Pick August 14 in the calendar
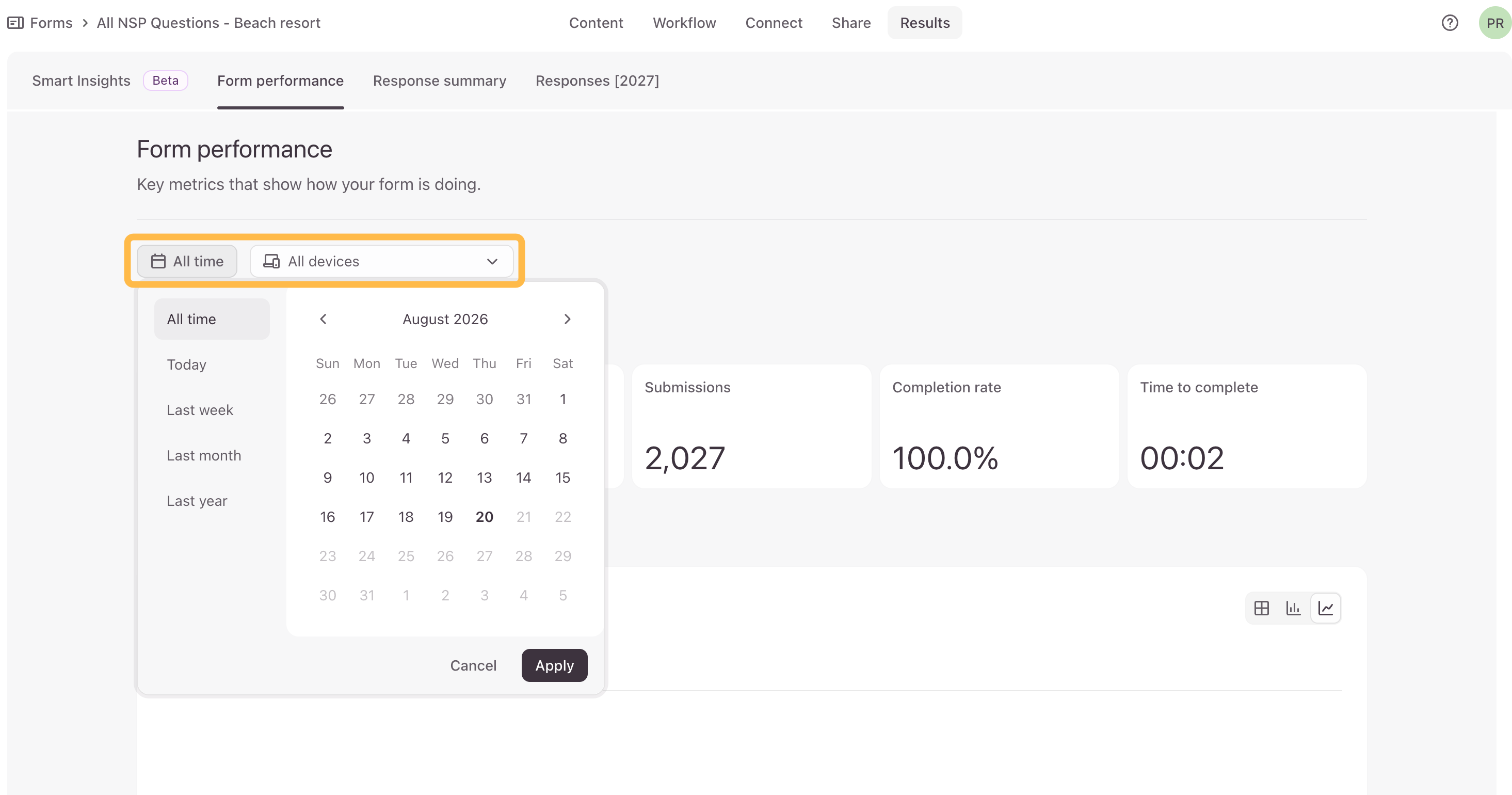 tap(524, 478)
